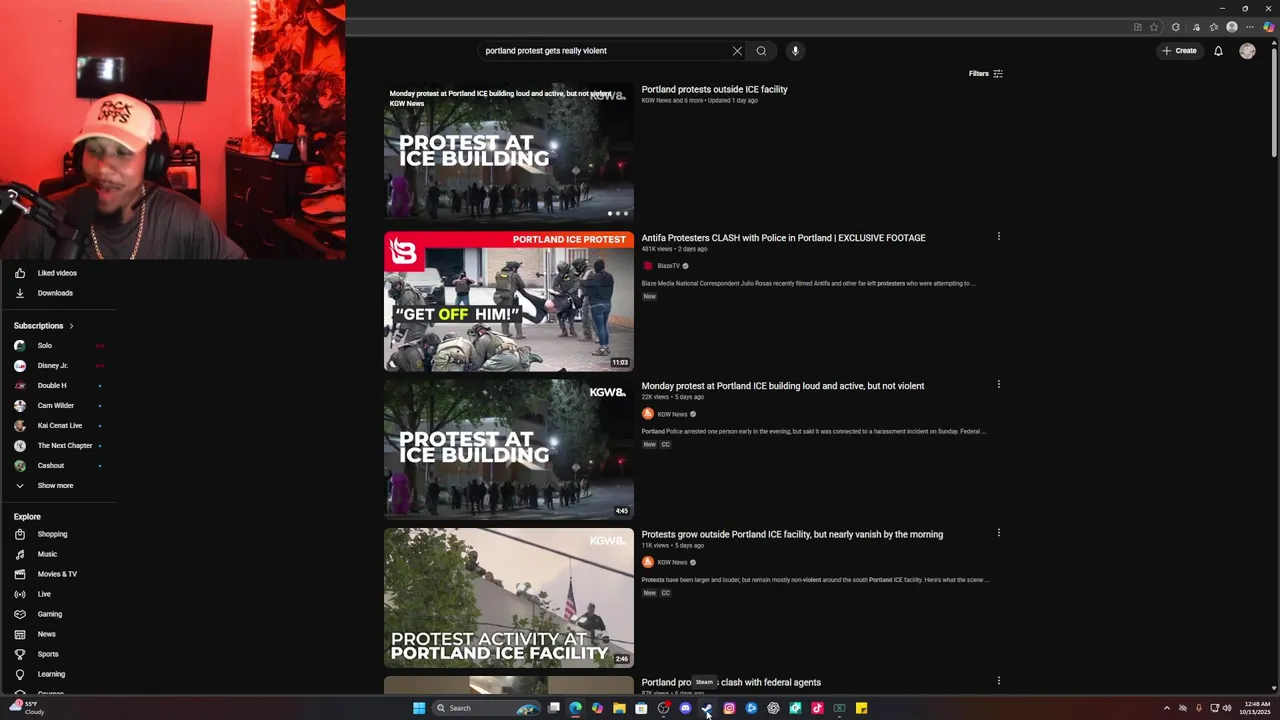Open Instagram from taskbar
The image size is (1280, 720).
pyautogui.click(x=729, y=708)
